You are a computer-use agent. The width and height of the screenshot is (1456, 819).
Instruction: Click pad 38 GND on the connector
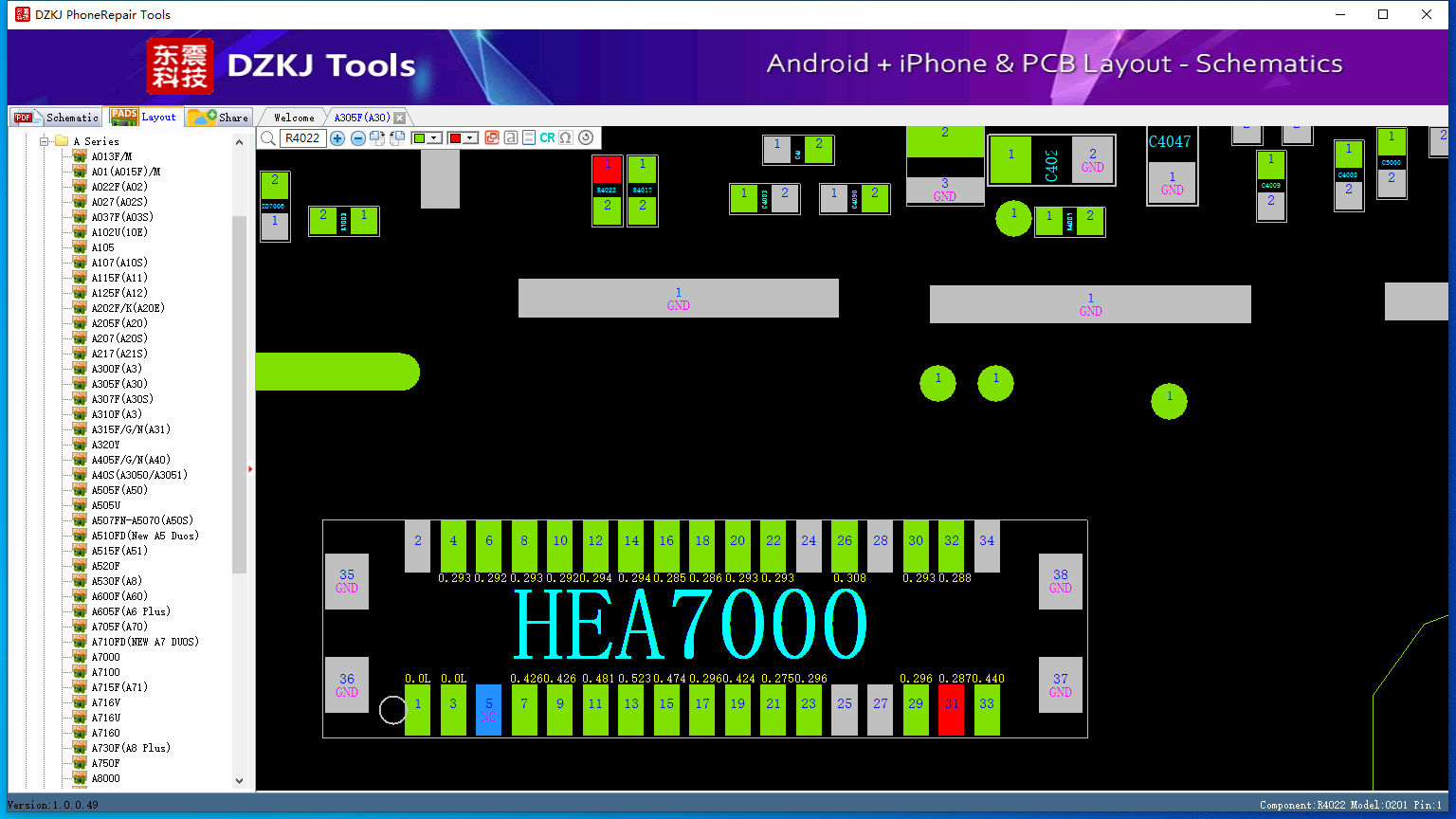[x=1061, y=581]
